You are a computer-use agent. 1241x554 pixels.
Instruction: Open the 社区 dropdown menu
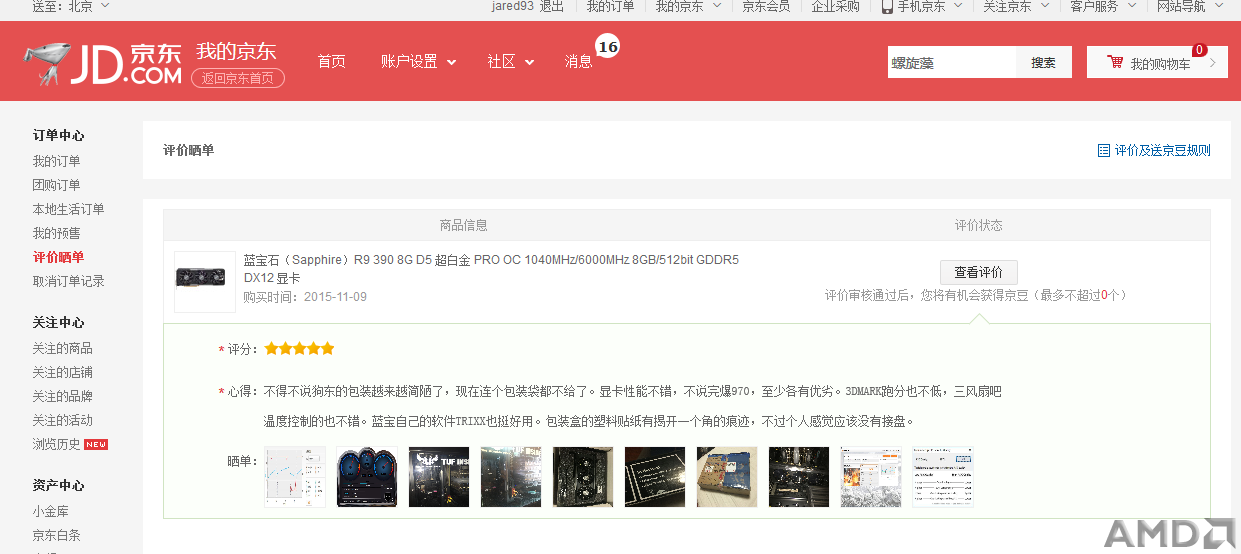511,62
